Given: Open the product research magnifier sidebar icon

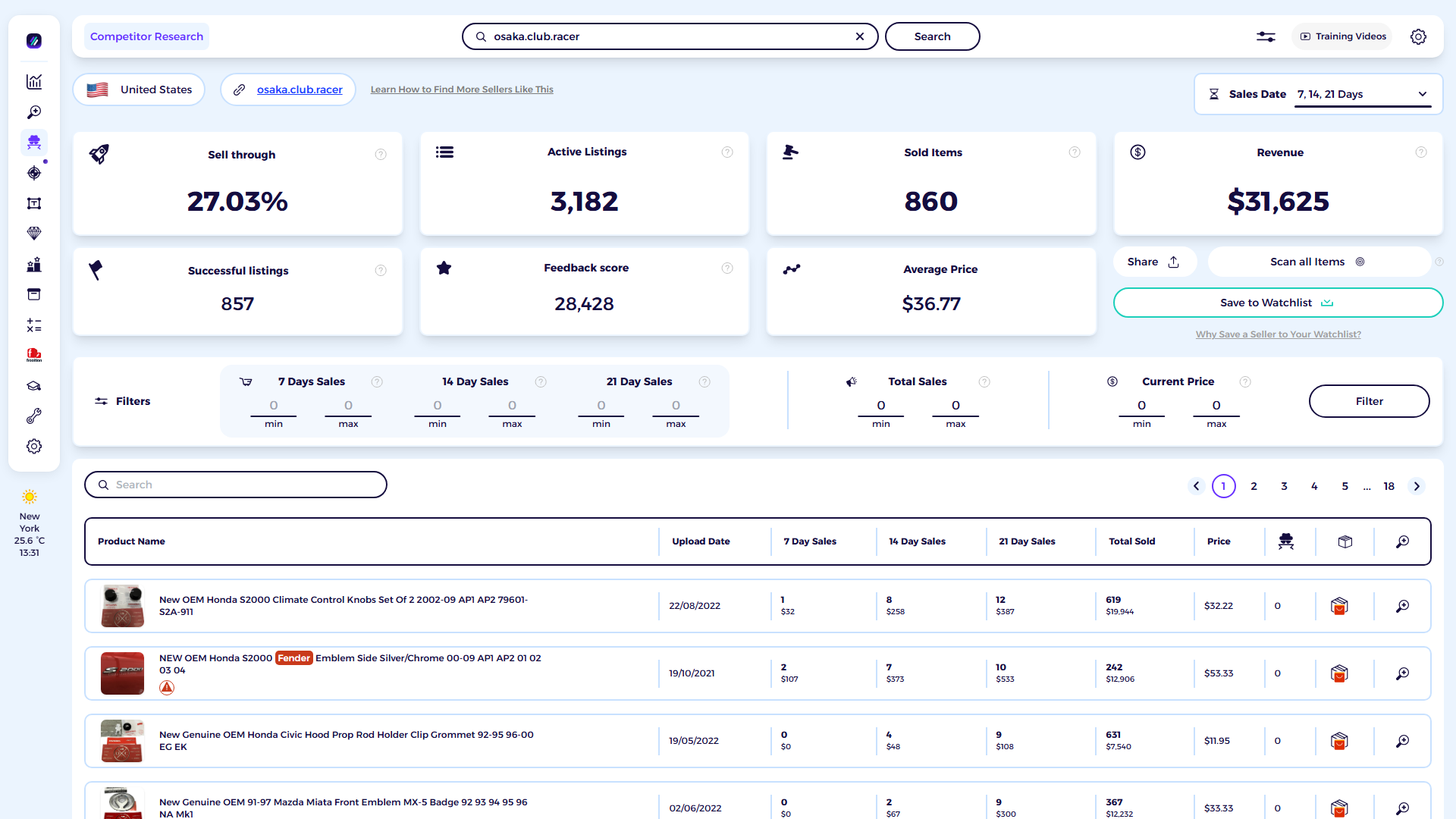Looking at the screenshot, I should tap(34, 112).
